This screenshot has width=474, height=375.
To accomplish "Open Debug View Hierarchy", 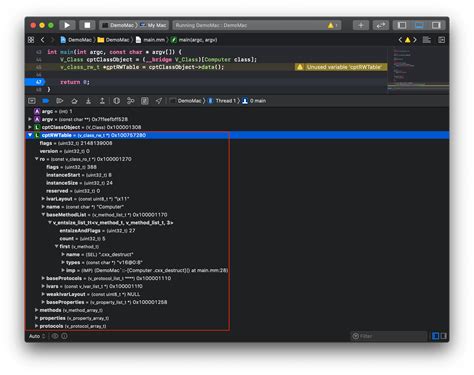I will click(x=116, y=101).
